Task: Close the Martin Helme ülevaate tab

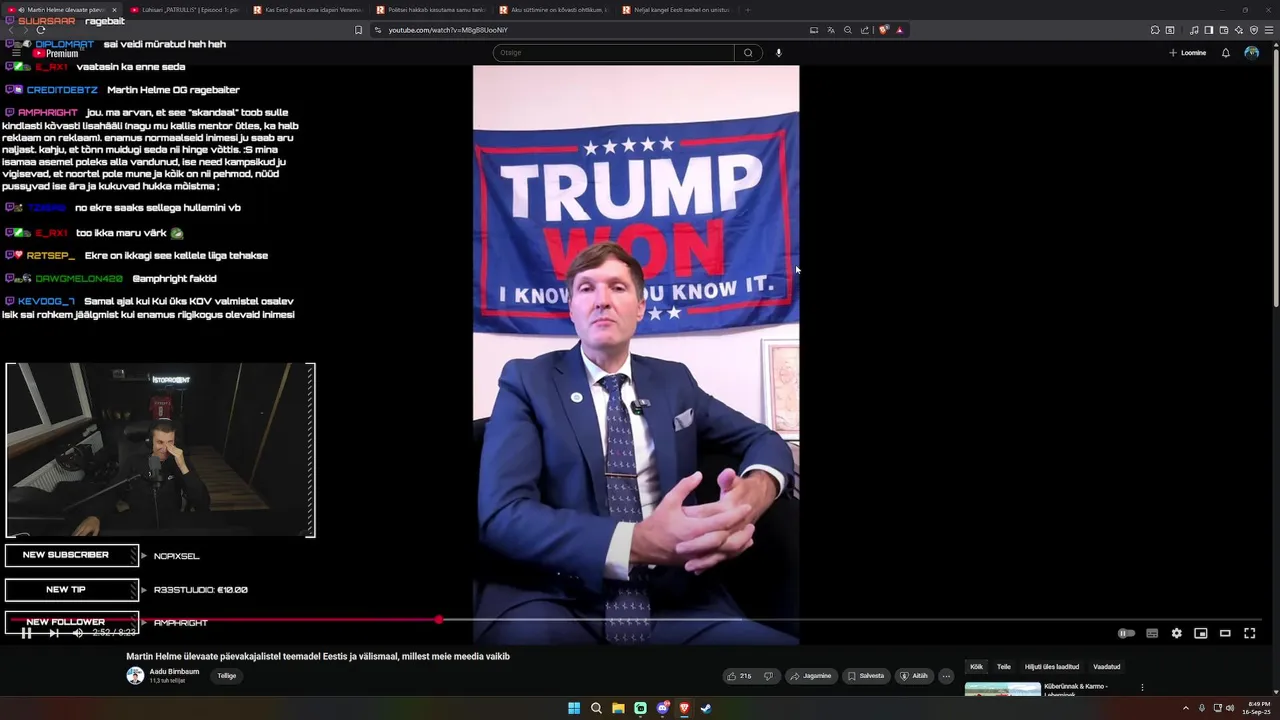Action: 113,10
